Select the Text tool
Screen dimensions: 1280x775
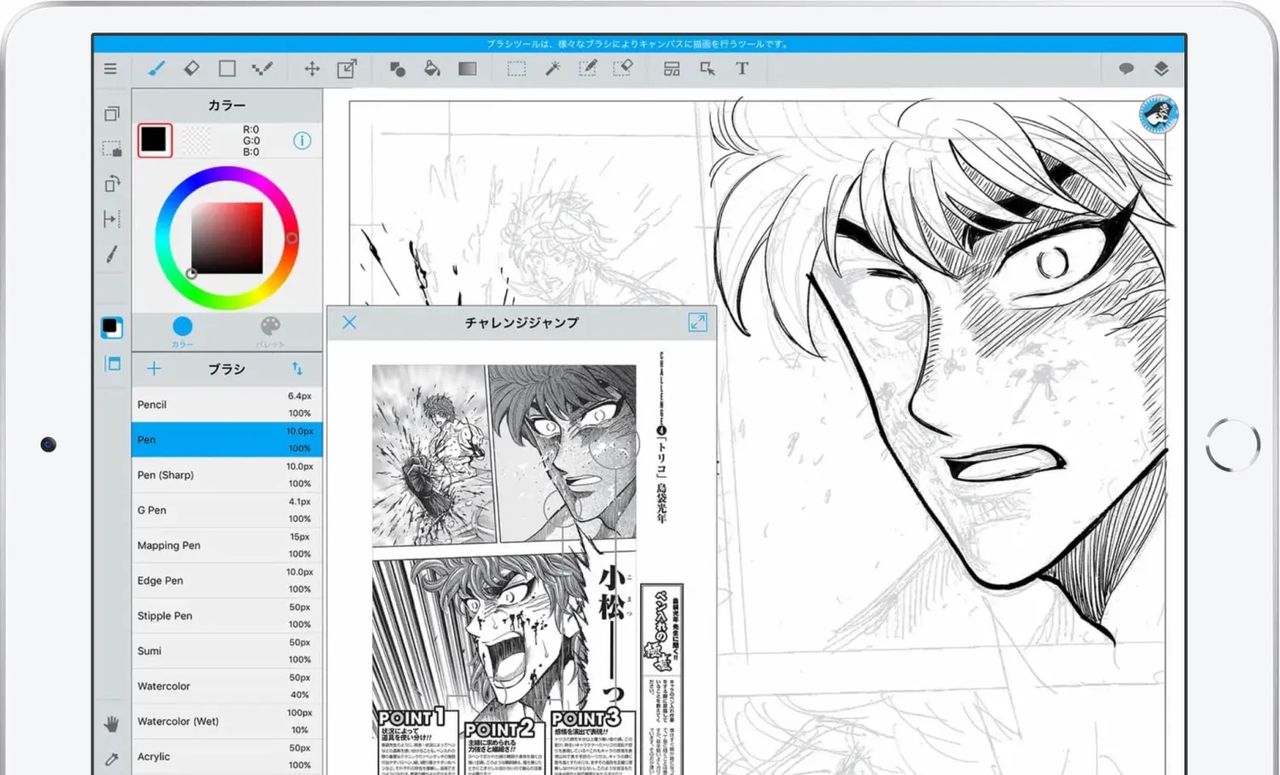point(742,69)
